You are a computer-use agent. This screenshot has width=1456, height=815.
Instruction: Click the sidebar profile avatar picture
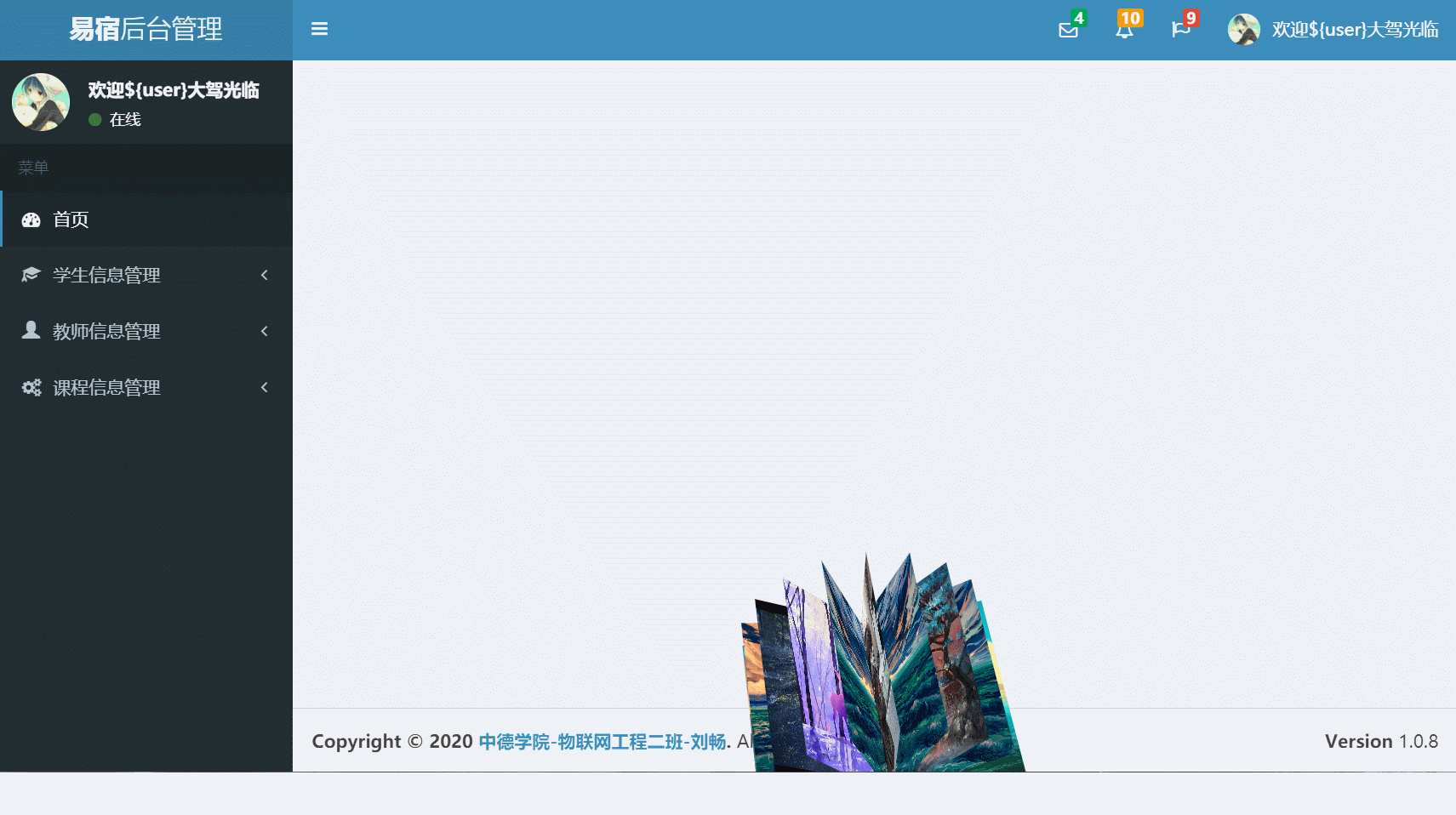click(x=41, y=102)
